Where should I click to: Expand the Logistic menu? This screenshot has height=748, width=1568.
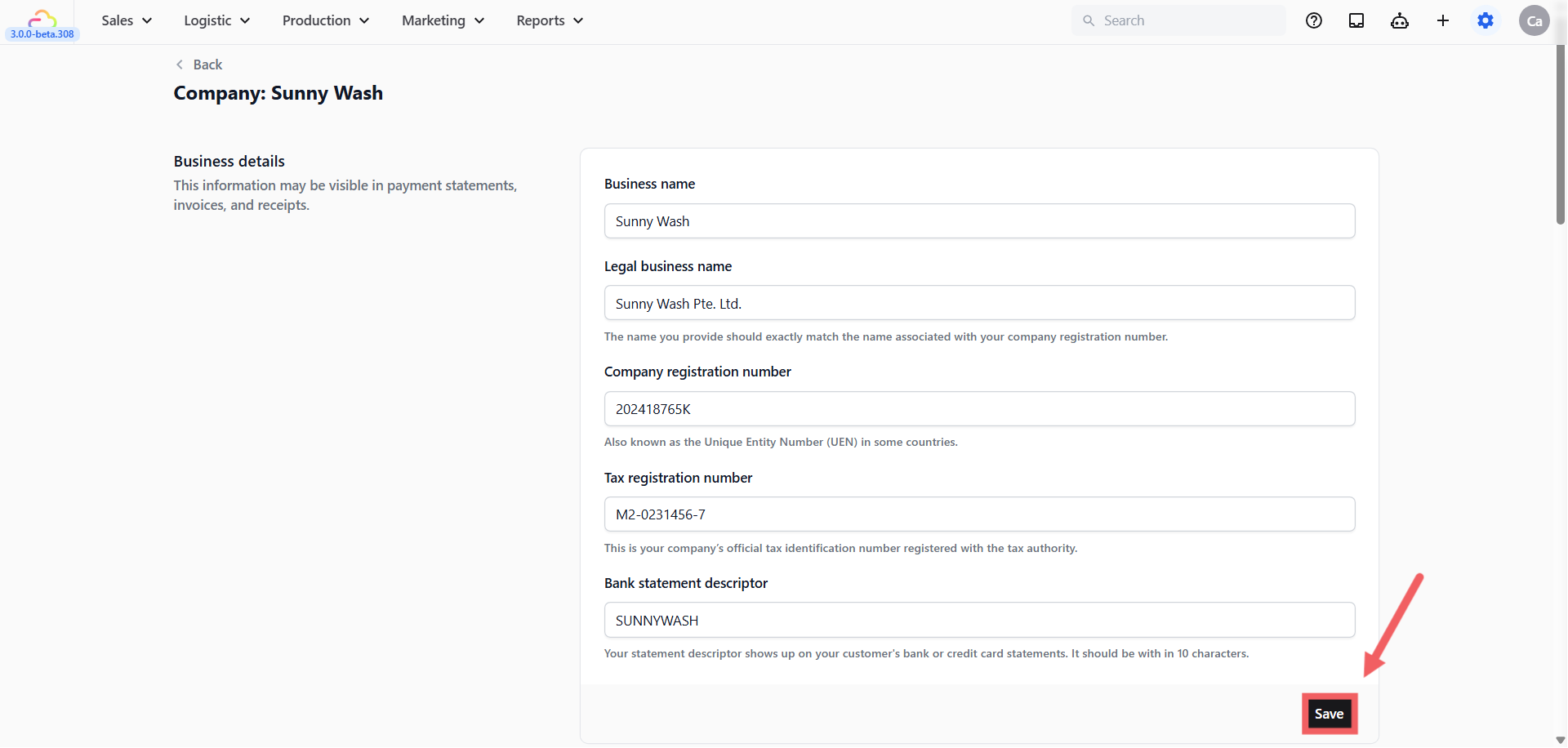point(217,20)
